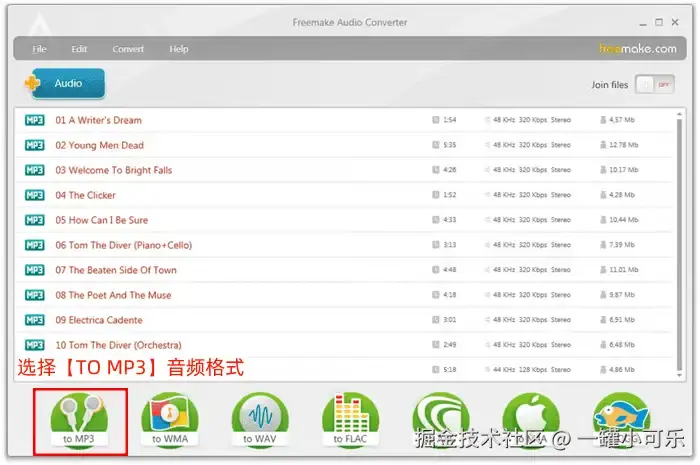Click the scrollbar down arrow
700x465 pixels.
click(679, 376)
